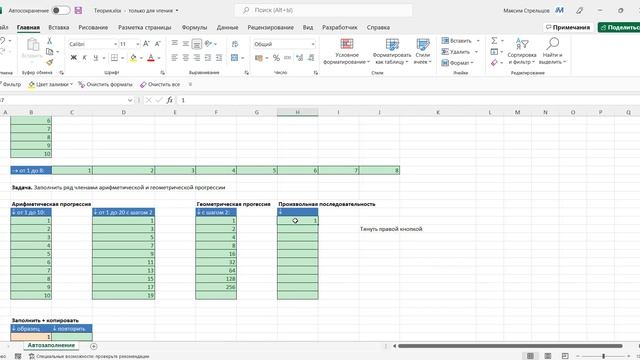Switch to the Разметка страницы tab
Screen dimensions: 640x360
point(144,27)
